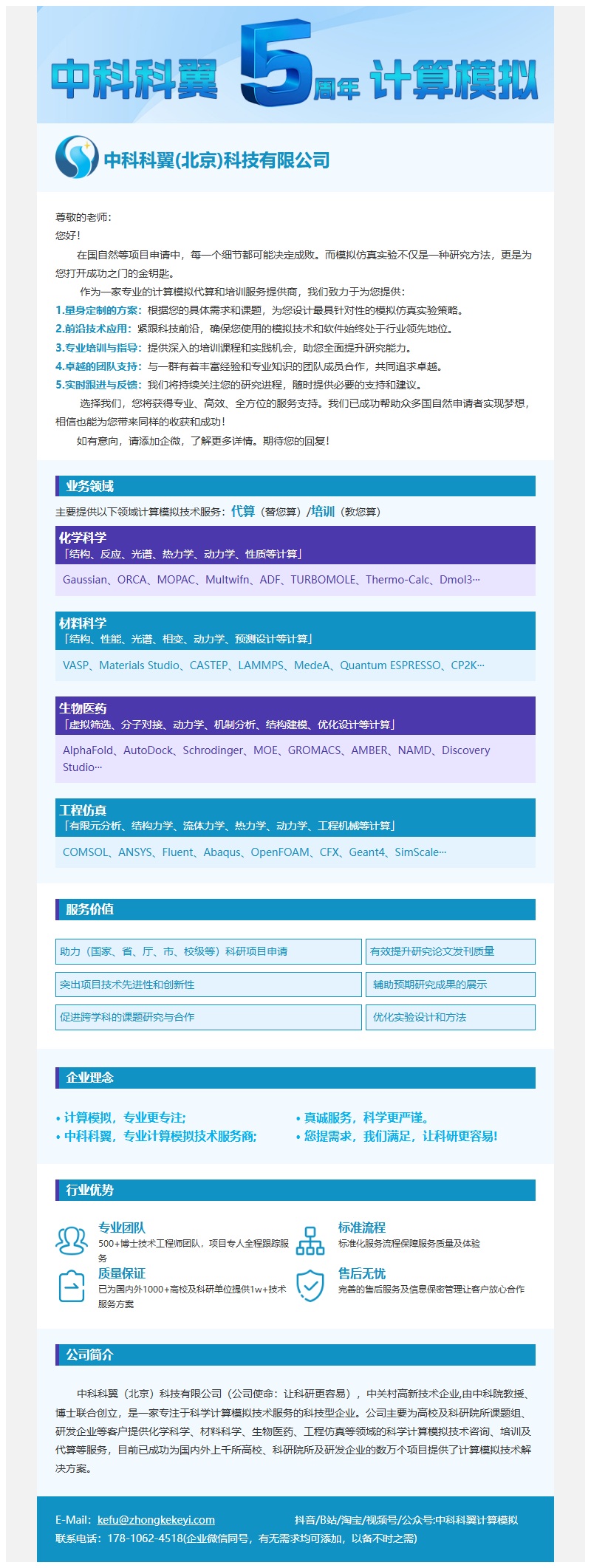
Task: Click the 服务价值 section header
Action: coord(295,909)
